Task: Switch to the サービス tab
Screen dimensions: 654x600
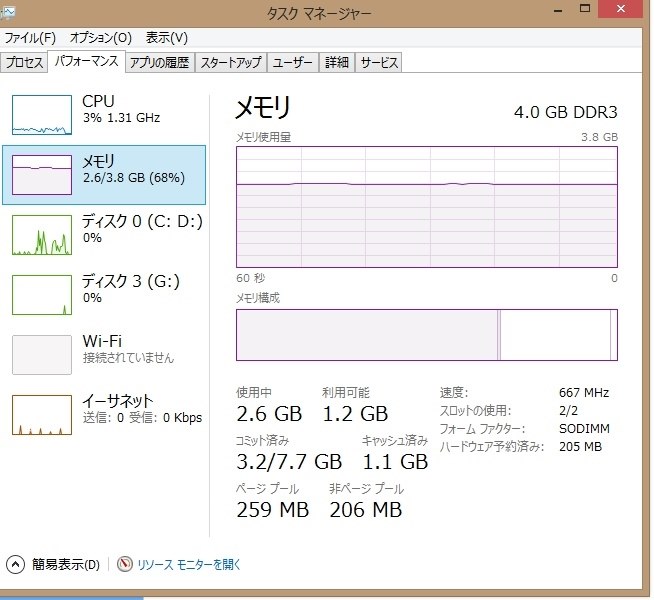Action: pyautogui.click(x=379, y=62)
